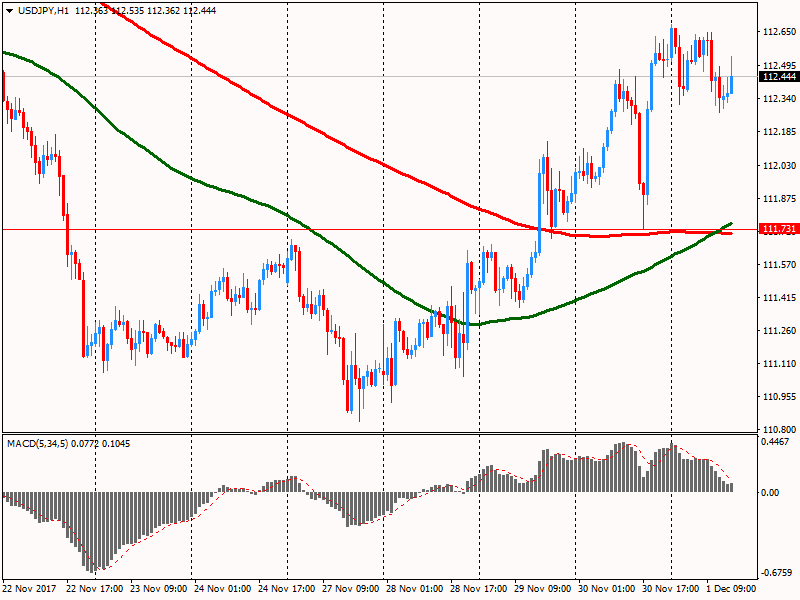The height and width of the screenshot is (600, 800).
Task: Click the 111.260 price axis value
Action: pos(780,331)
